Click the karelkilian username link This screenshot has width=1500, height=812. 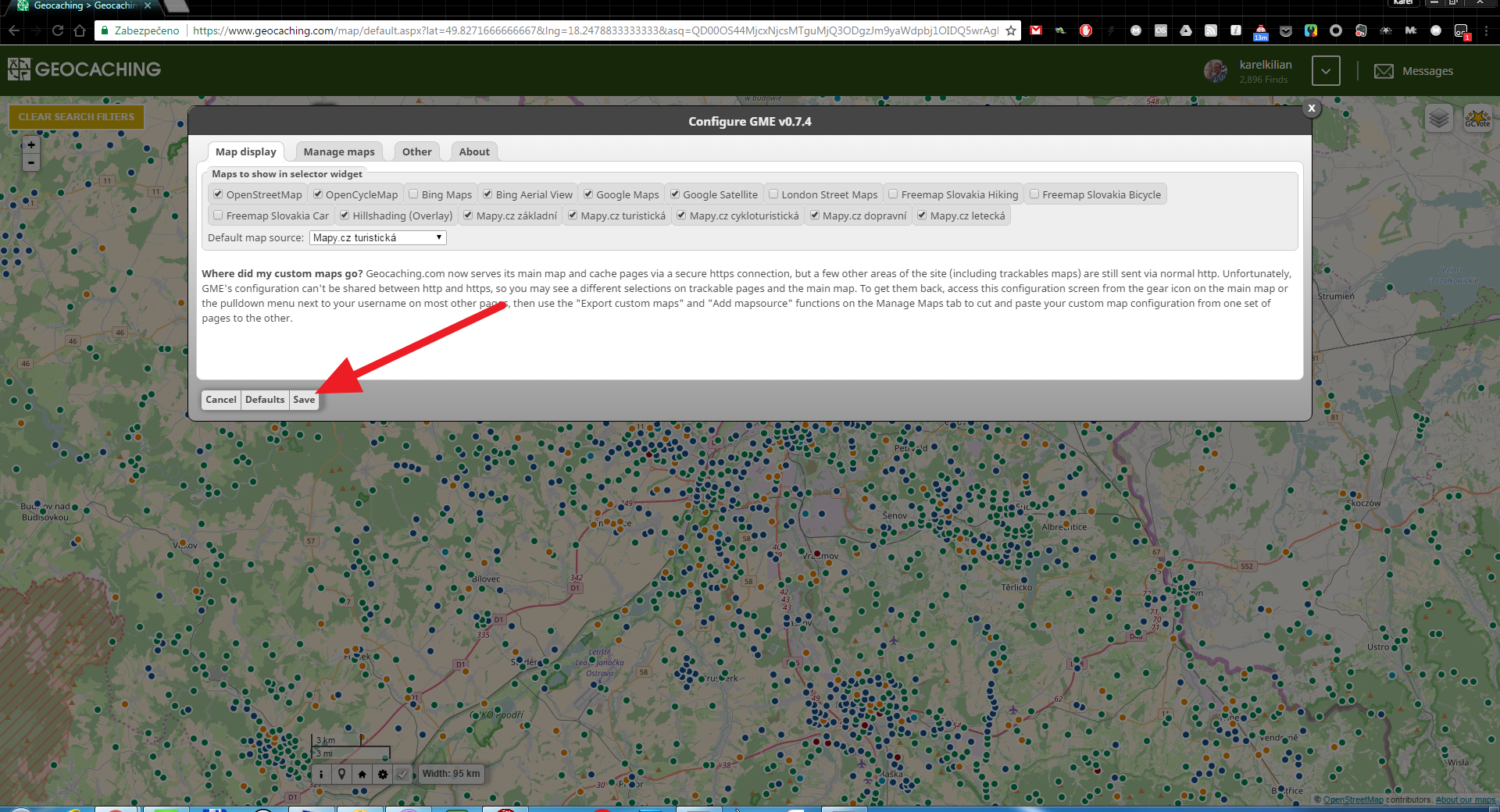[1266, 65]
